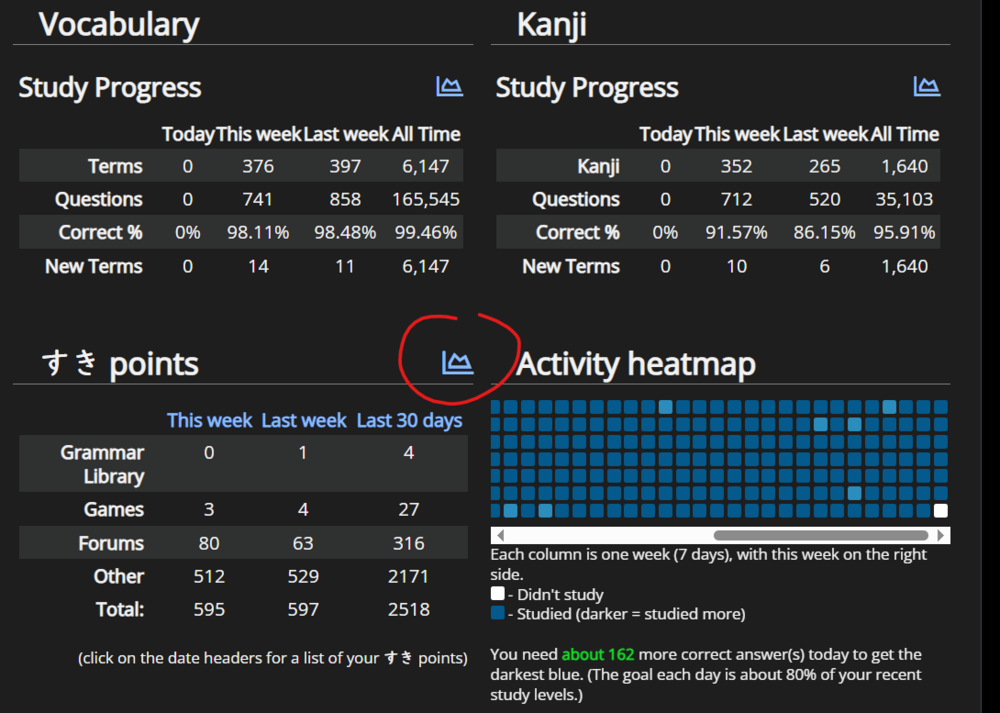Click the Forums this-week points value 80
Viewport: 1000px width, 713px height.
pyautogui.click(x=209, y=543)
